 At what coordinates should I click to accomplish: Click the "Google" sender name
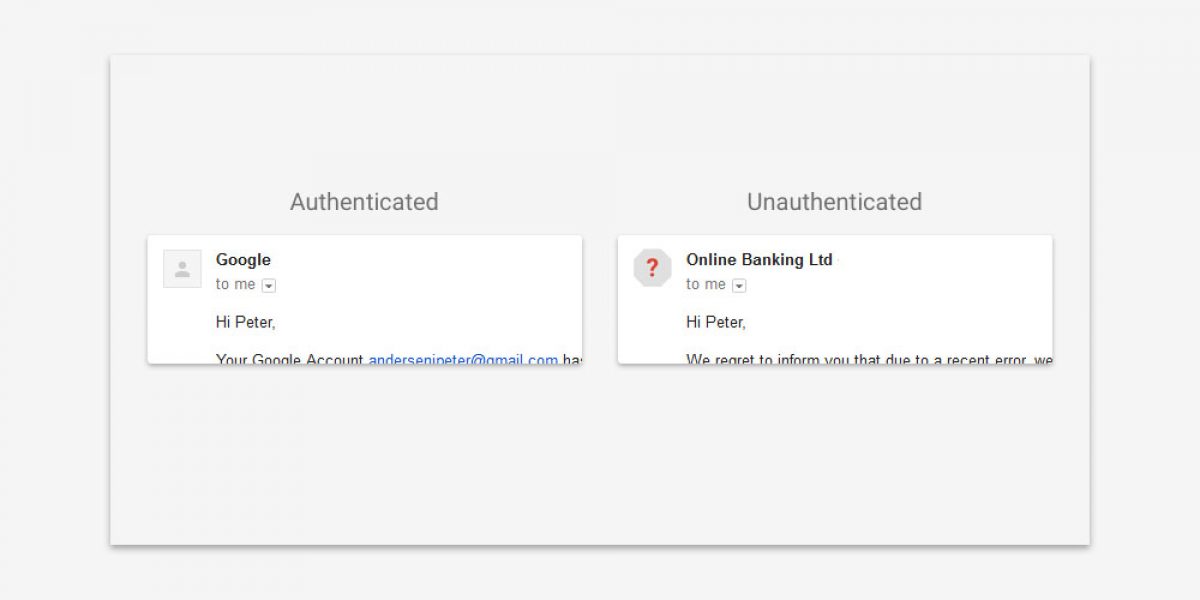[x=243, y=260]
